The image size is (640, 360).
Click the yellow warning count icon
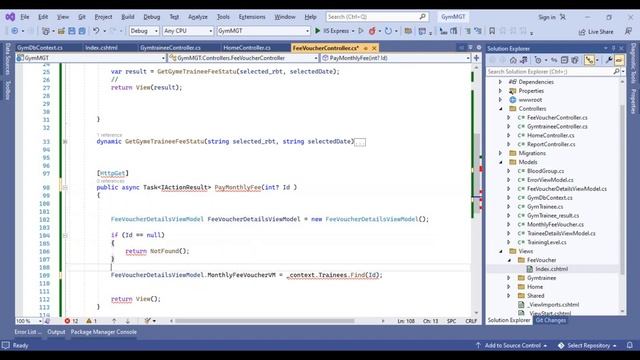tap(89, 321)
